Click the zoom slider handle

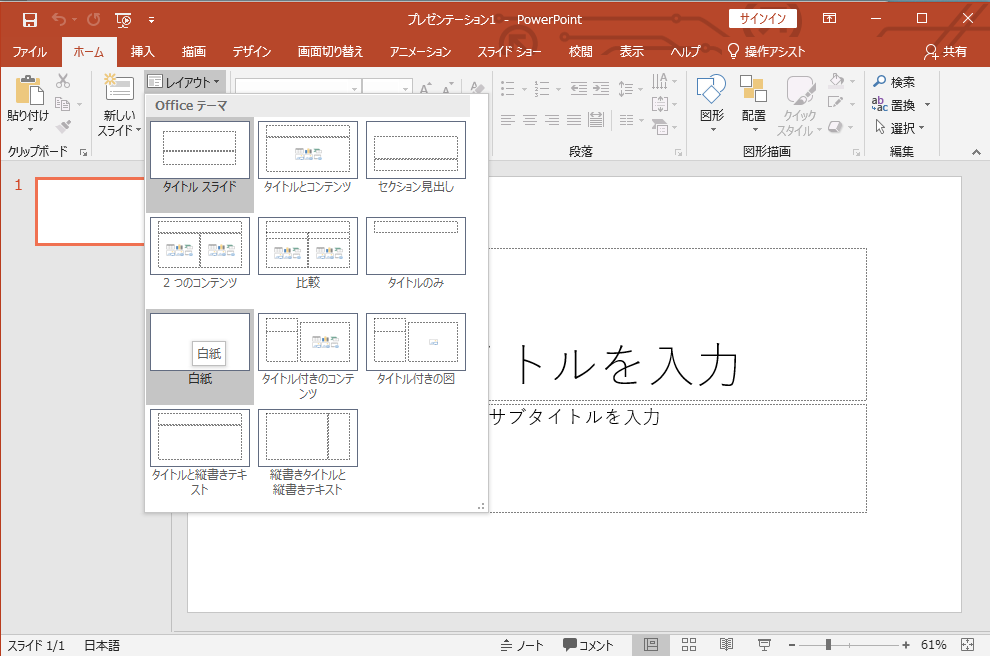point(828,645)
